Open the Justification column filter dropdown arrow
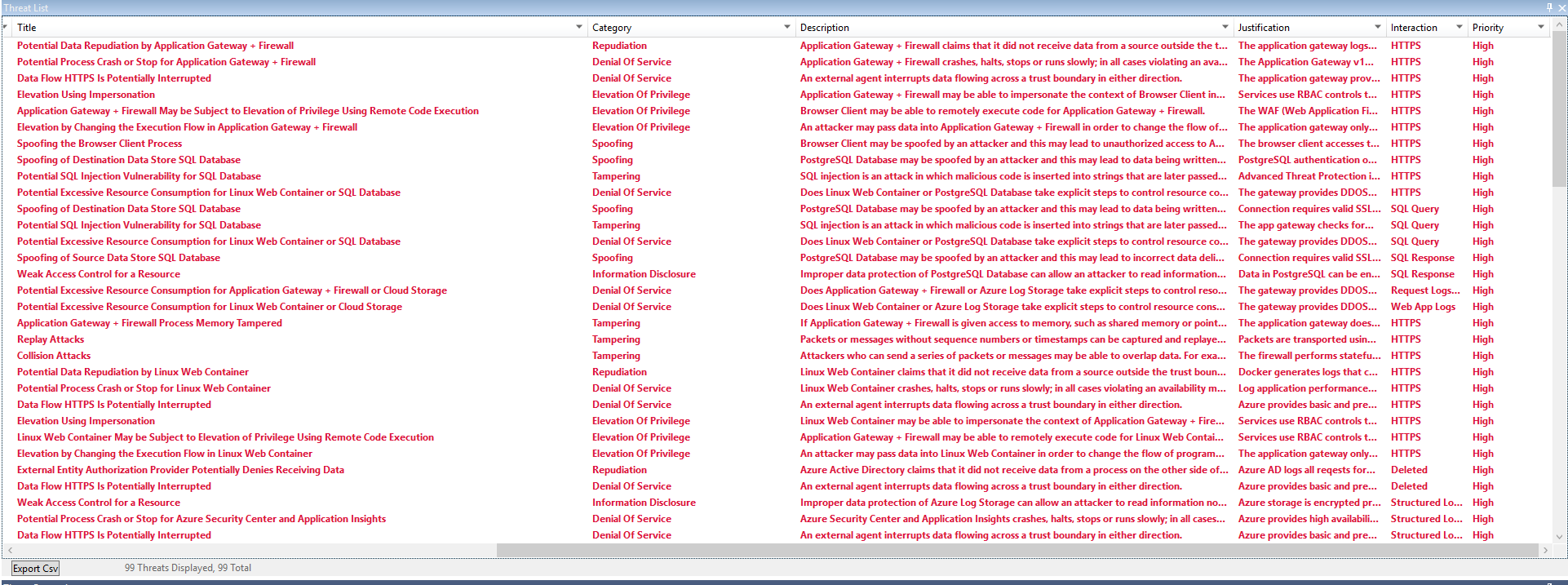 point(1378,27)
